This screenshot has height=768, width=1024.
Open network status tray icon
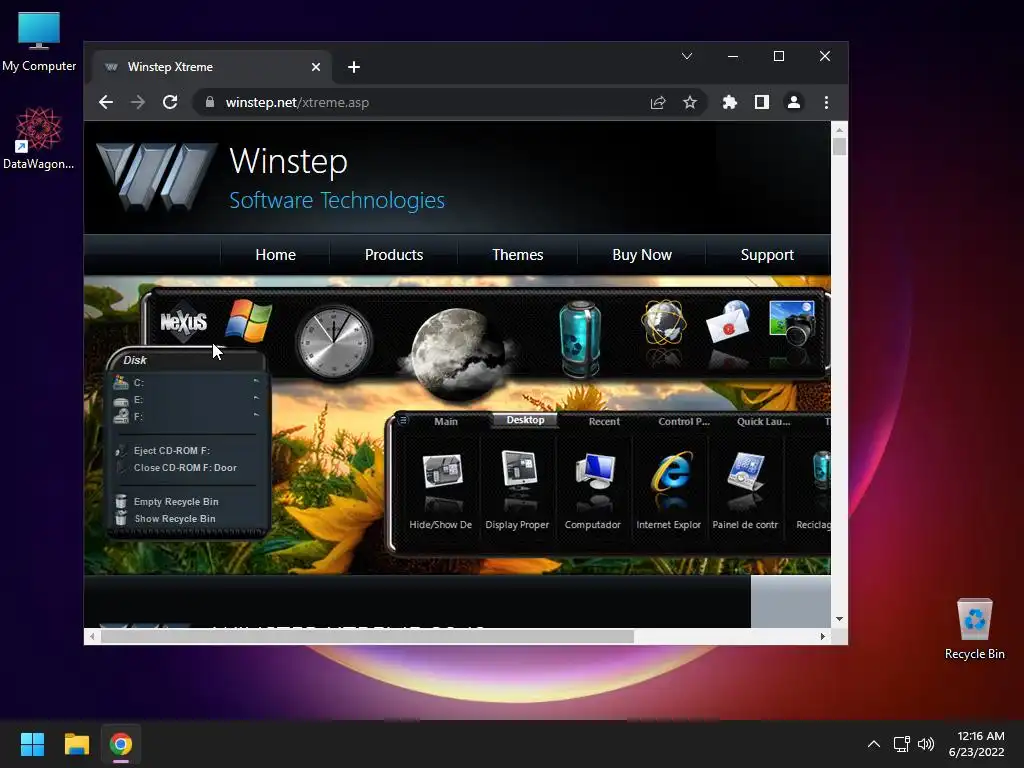click(x=902, y=744)
